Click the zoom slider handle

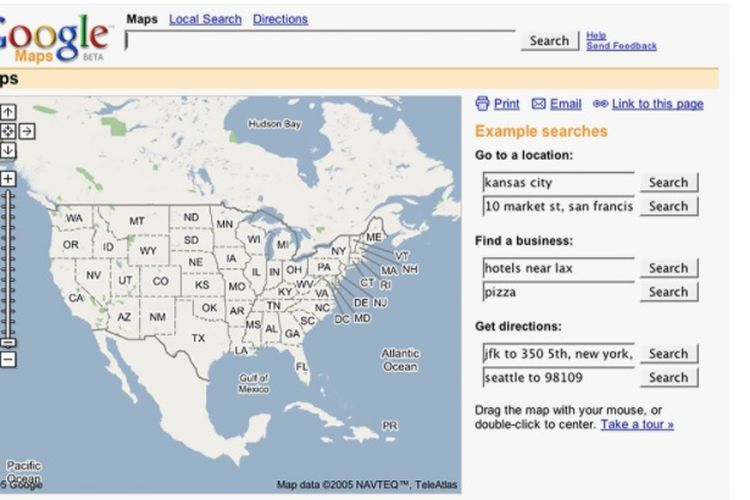tap(8, 343)
